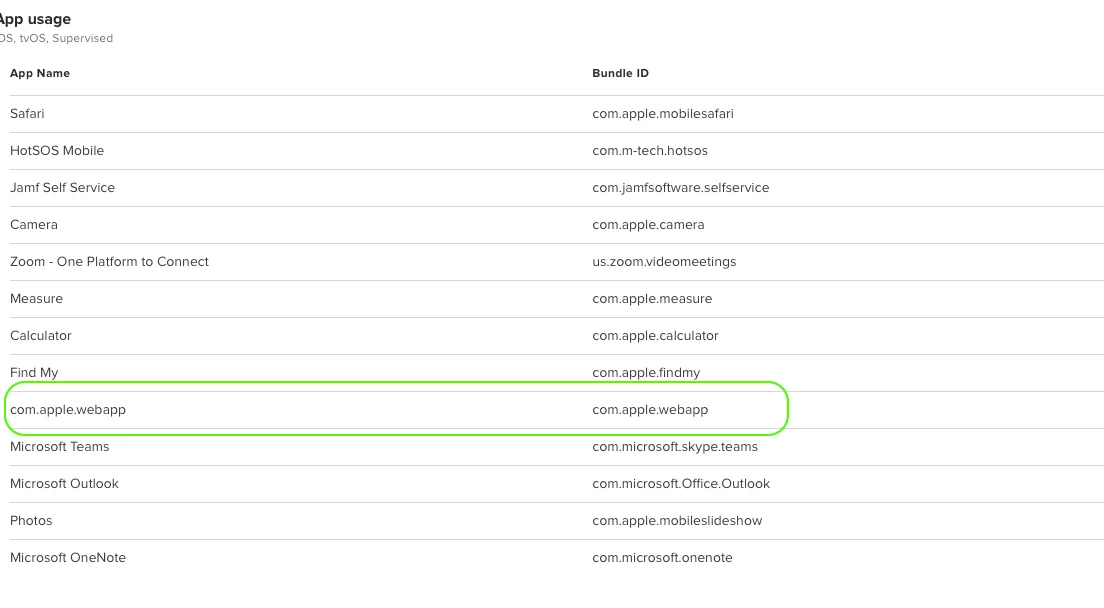The height and width of the screenshot is (608, 1104).
Task: Select the Microsoft OneNote app name
Action: pyautogui.click(x=68, y=558)
